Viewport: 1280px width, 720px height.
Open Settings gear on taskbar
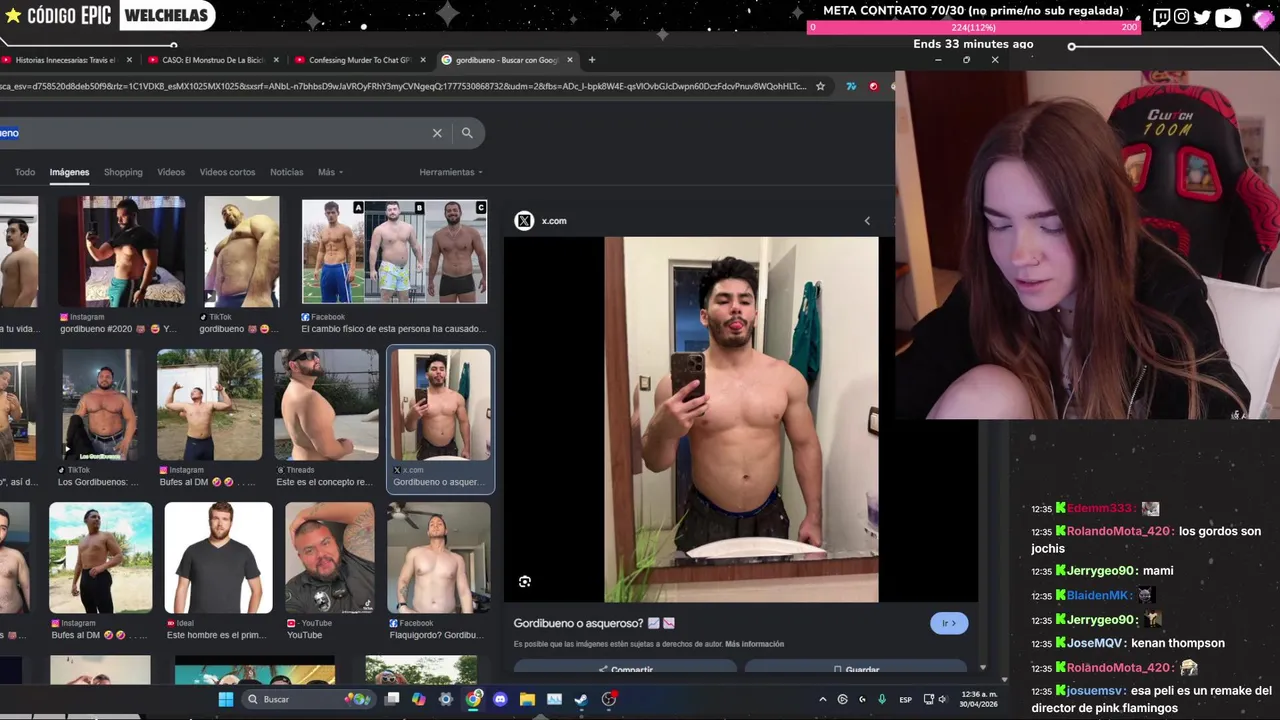446,699
